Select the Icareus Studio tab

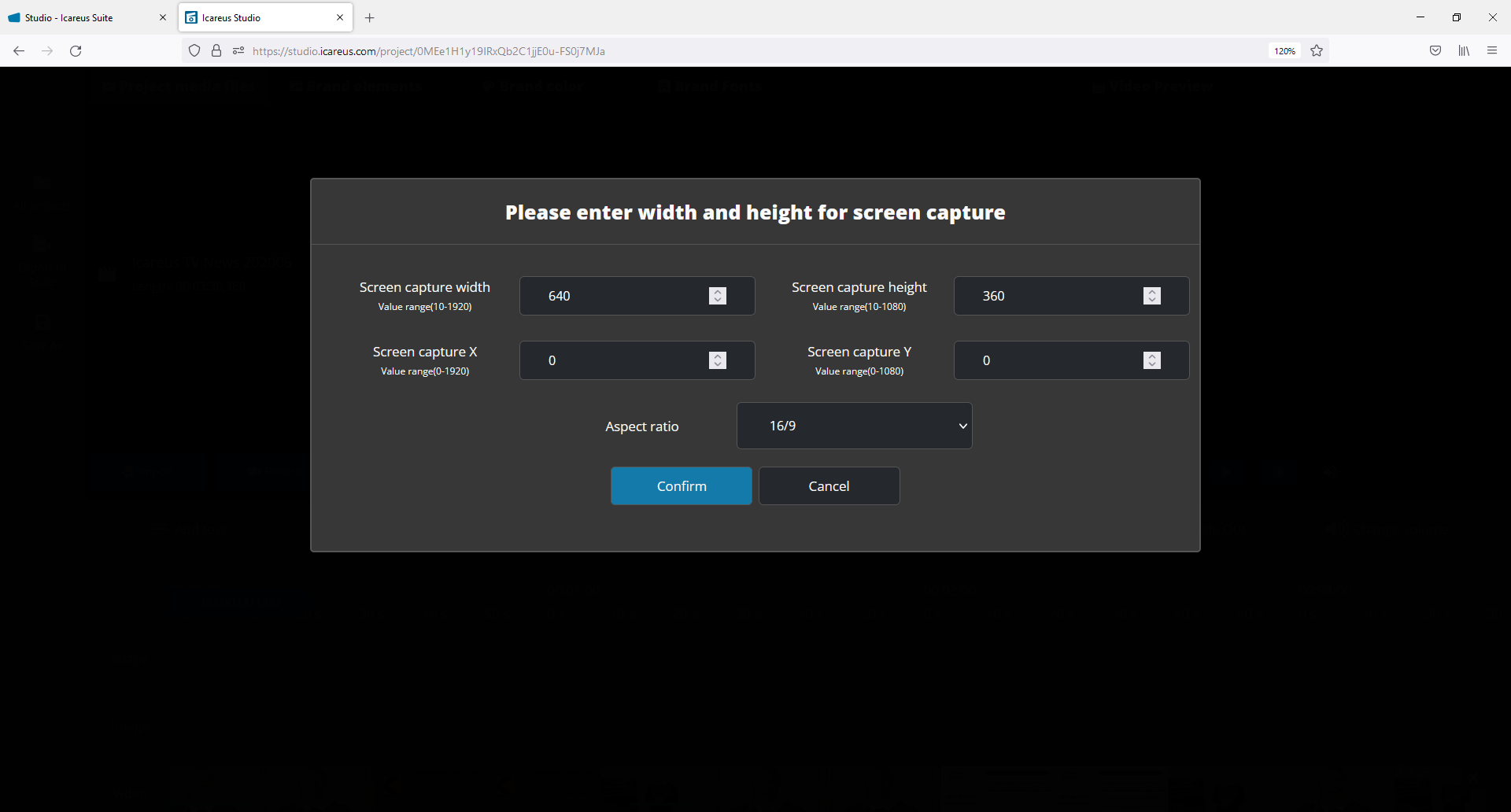pyautogui.click(x=260, y=17)
